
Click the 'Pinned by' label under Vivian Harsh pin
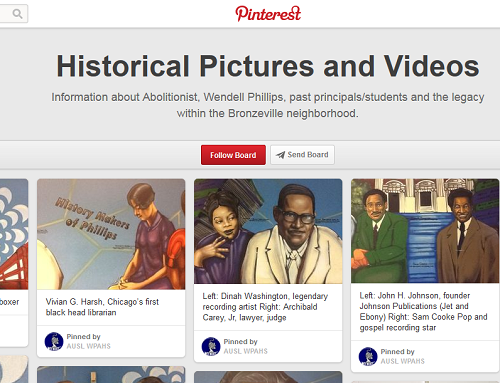tap(83, 337)
